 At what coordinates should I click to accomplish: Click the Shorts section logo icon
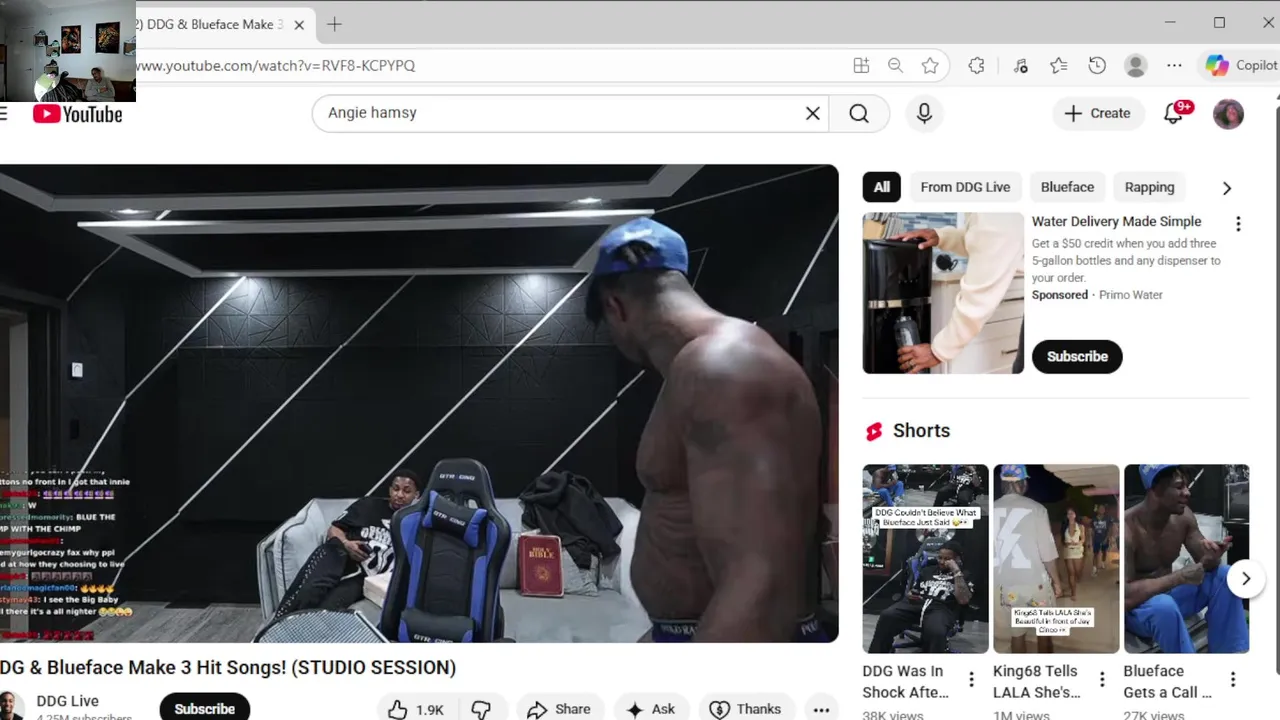(x=874, y=431)
